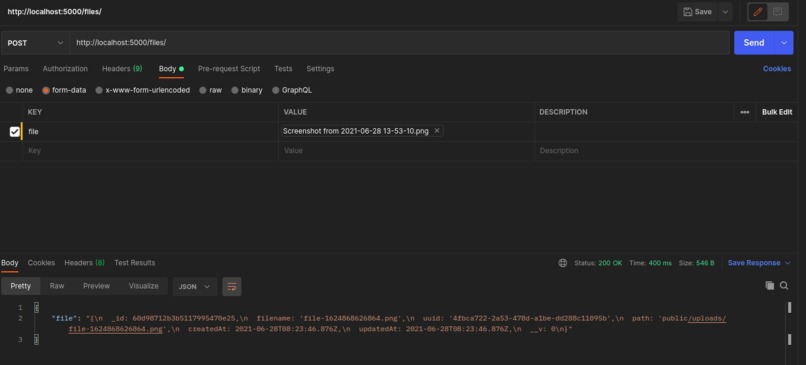Switch to Preview response view
This screenshot has width=806, height=365.
[x=97, y=286]
